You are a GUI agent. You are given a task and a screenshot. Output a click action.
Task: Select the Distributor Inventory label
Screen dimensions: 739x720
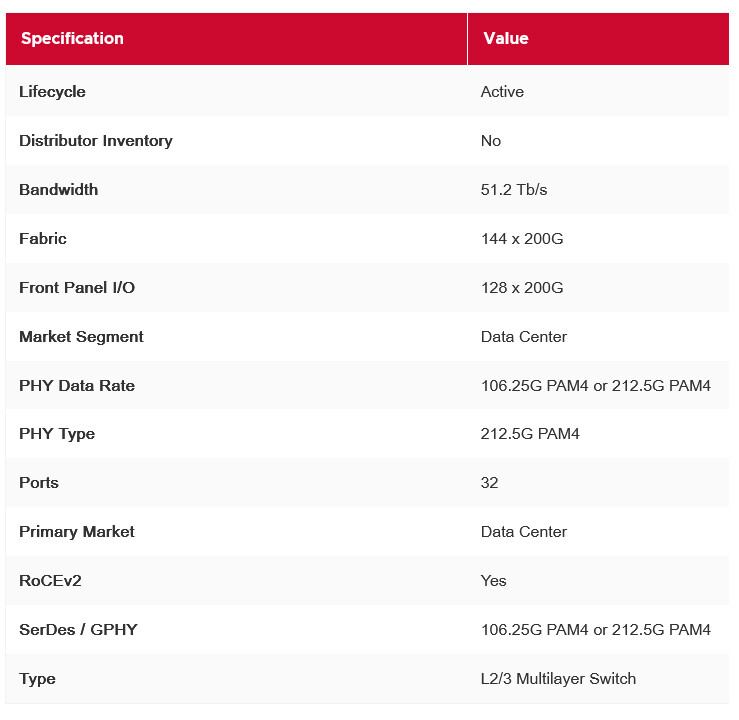96,141
